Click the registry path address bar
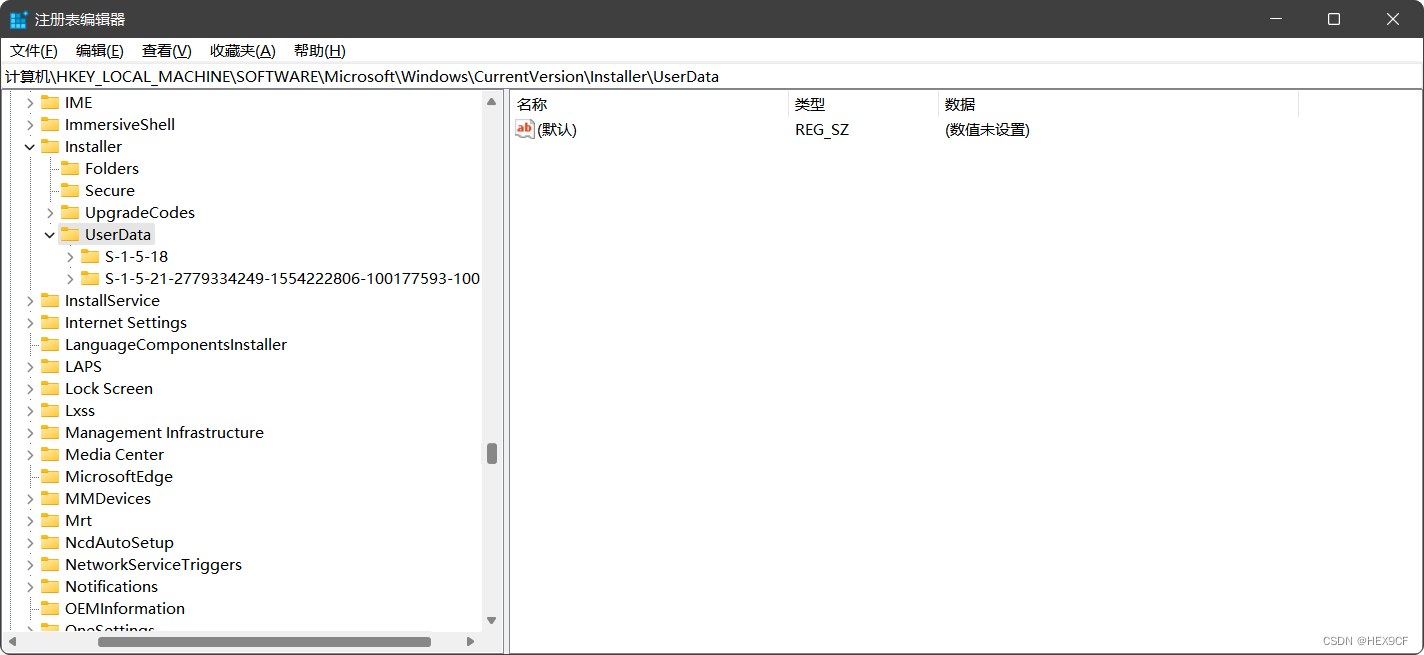 click(x=712, y=76)
